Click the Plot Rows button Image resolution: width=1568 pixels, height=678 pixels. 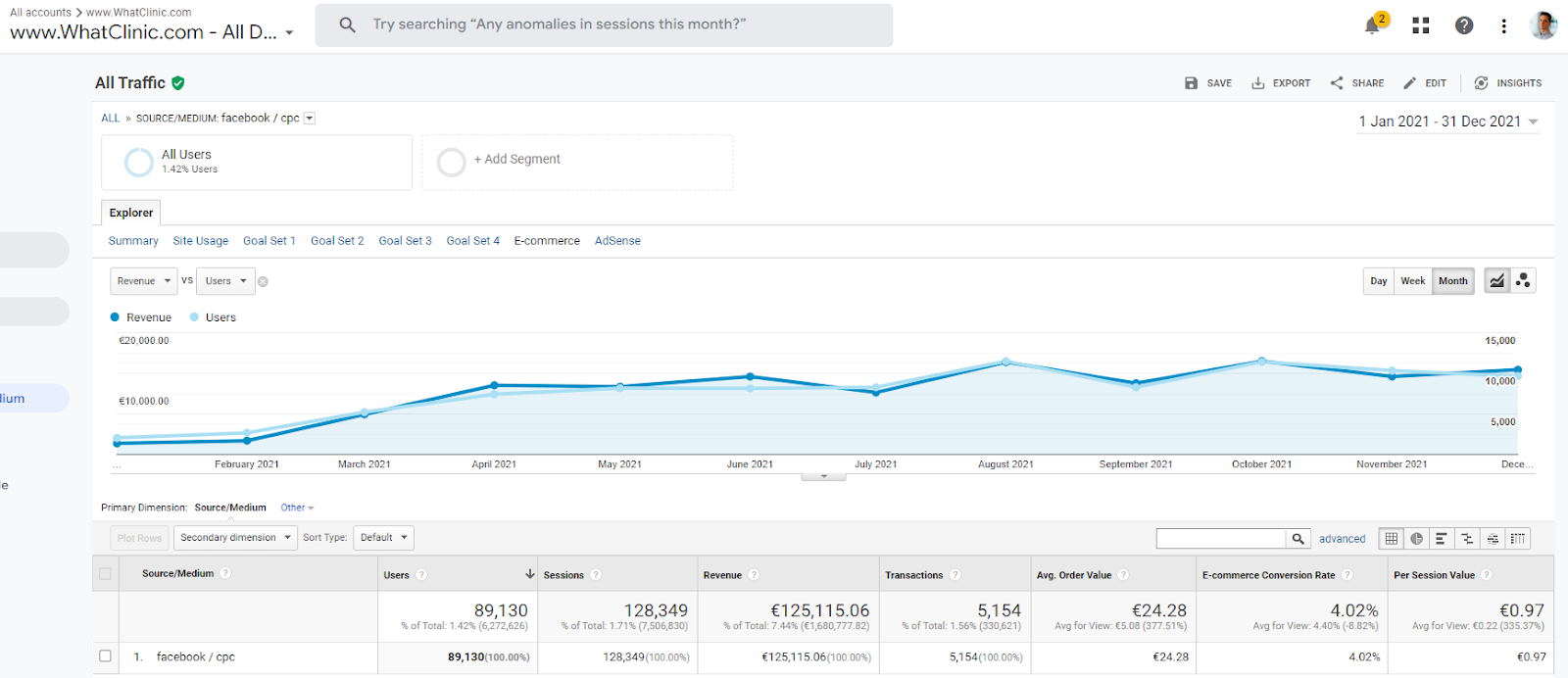pyautogui.click(x=139, y=538)
